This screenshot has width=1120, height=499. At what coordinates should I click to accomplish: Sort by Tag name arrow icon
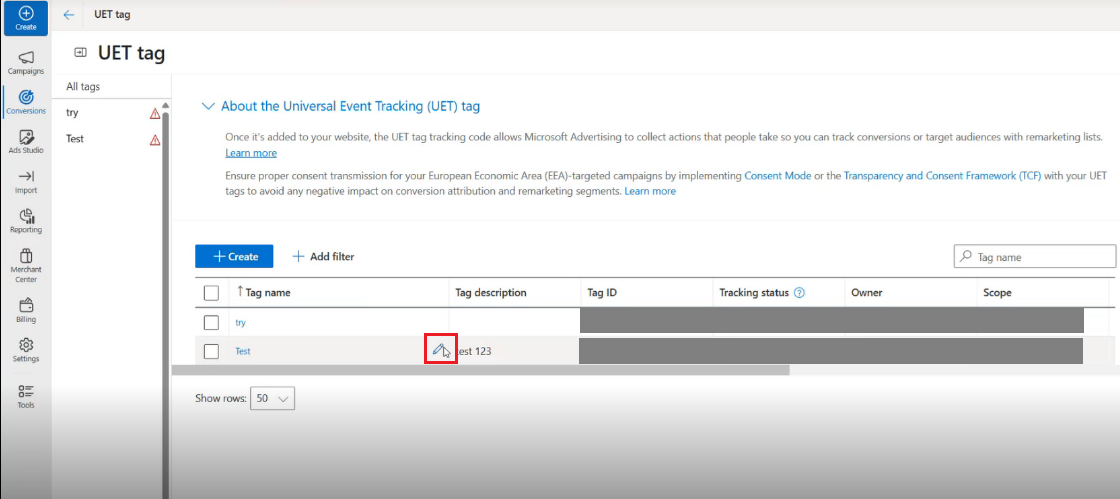coord(240,291)
